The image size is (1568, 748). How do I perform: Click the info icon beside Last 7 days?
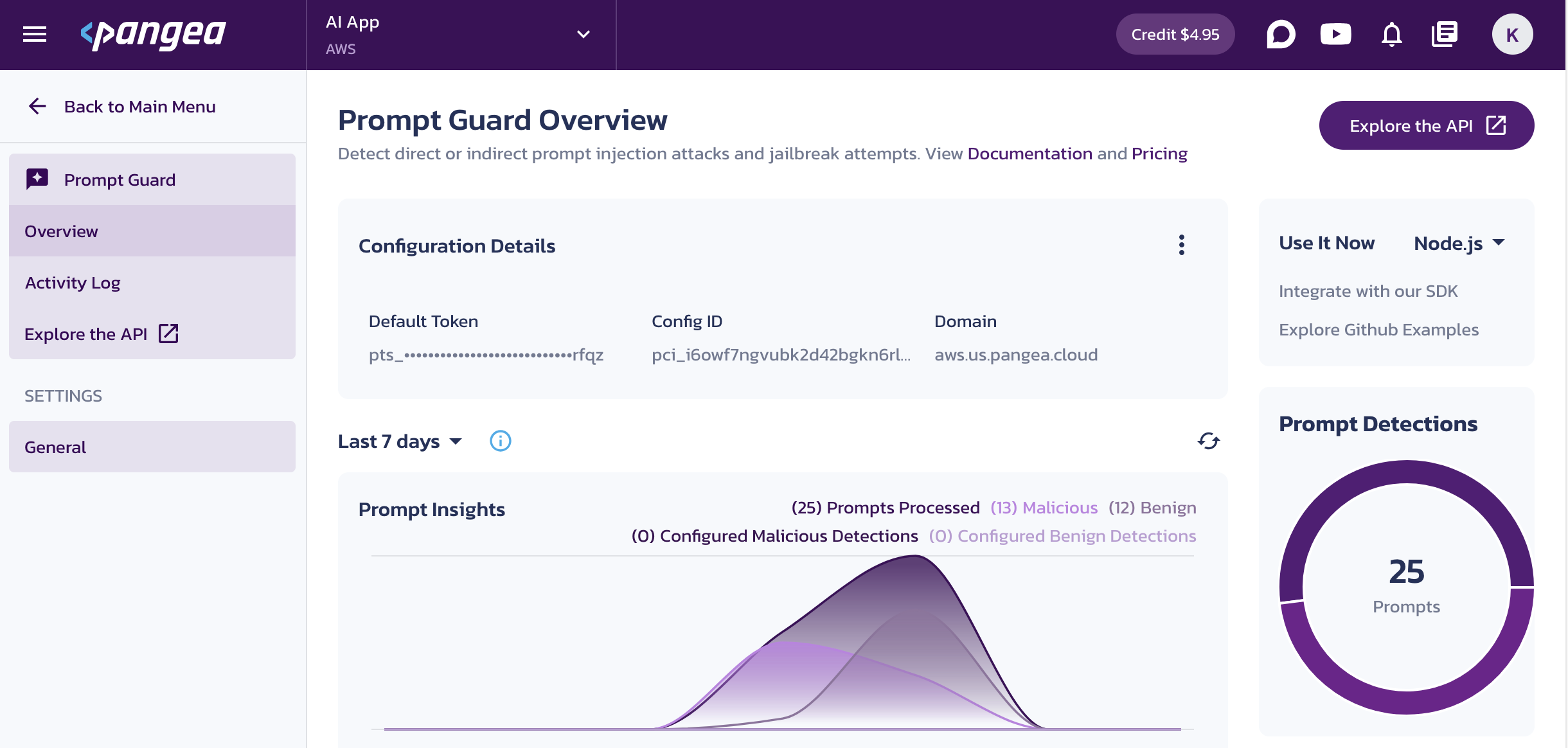tap(501, 441)
